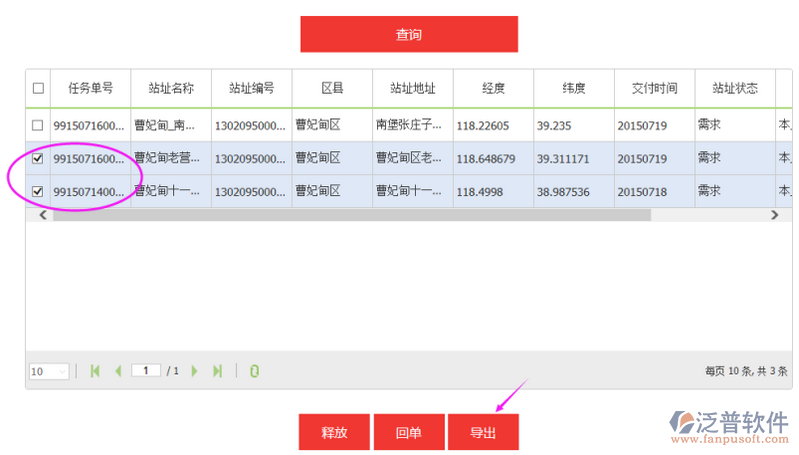This screenshot has height=455, width=799.
Task: Jump to the last page
Action: tap(217, 371)
